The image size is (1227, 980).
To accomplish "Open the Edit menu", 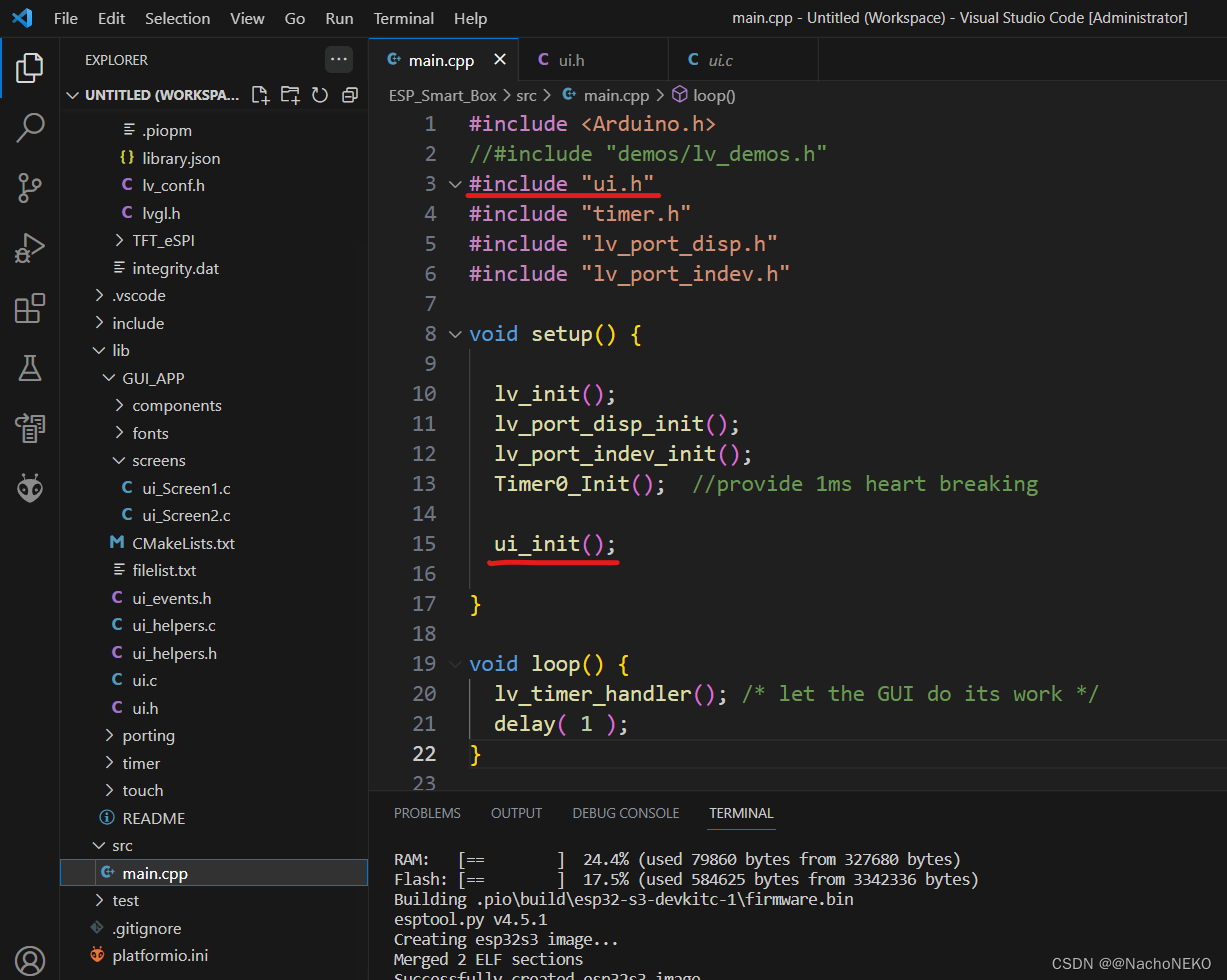I will tap(112, 18).
